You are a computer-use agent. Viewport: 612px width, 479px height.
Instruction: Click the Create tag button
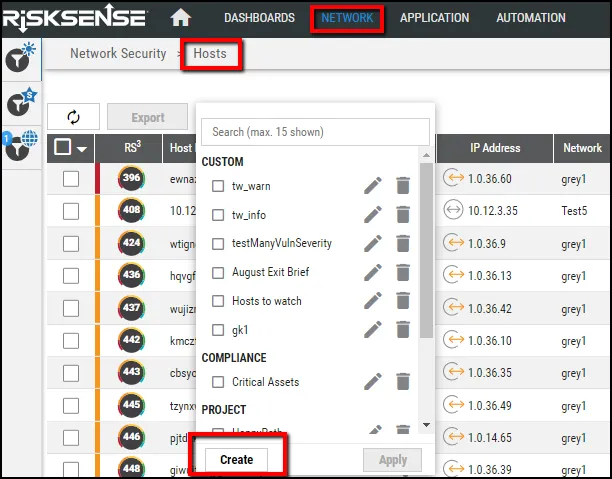(236, 459)
